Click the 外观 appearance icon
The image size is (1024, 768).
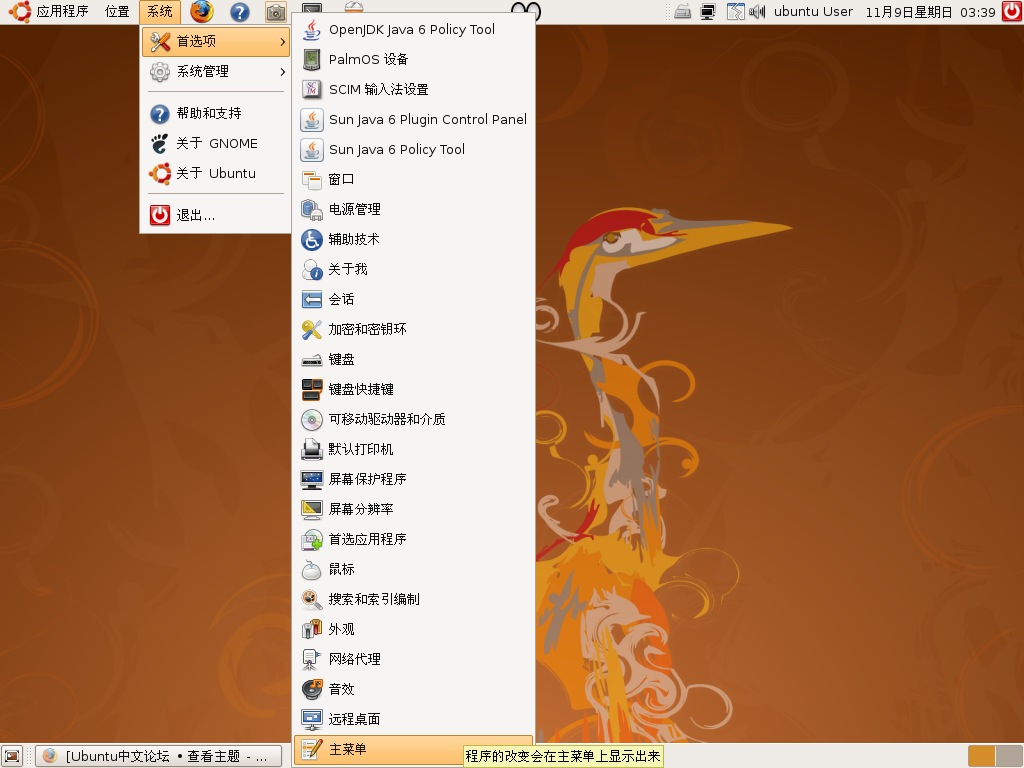(312, 630)
